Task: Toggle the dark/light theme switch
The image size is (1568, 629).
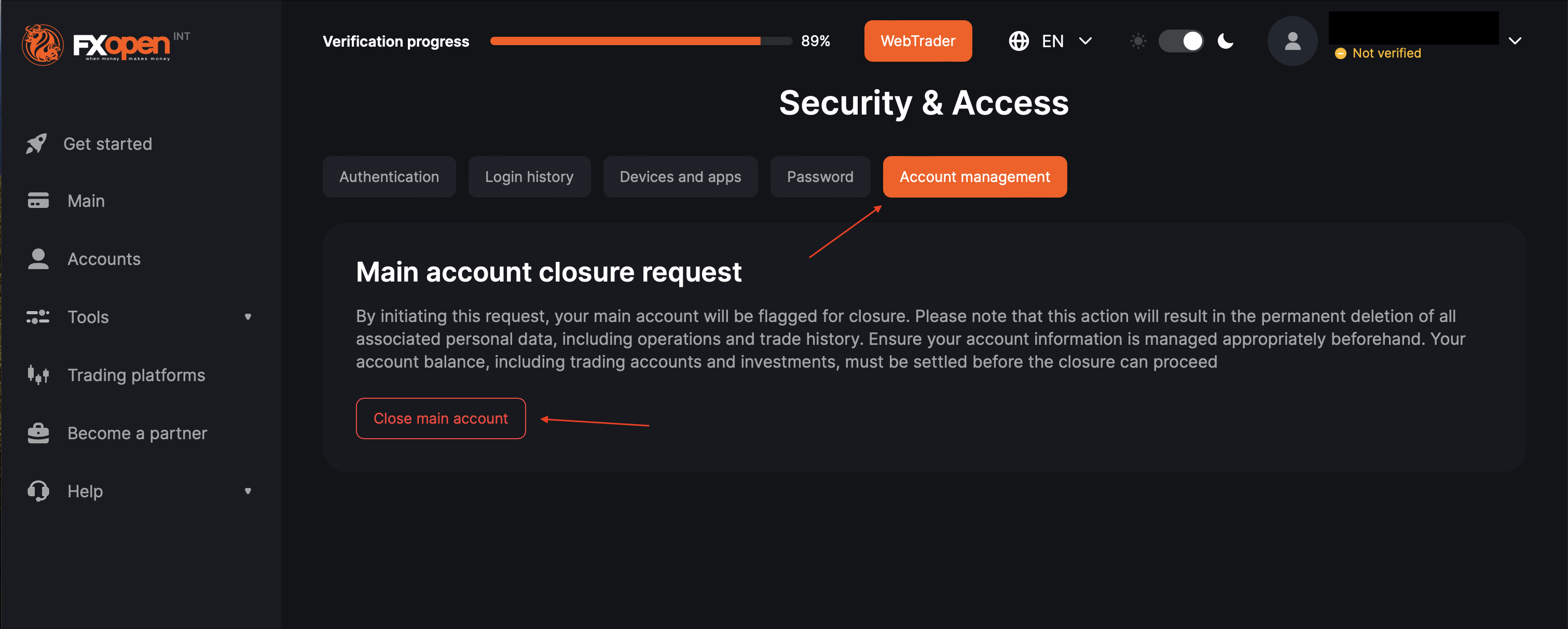Action: coord(1181,41)
